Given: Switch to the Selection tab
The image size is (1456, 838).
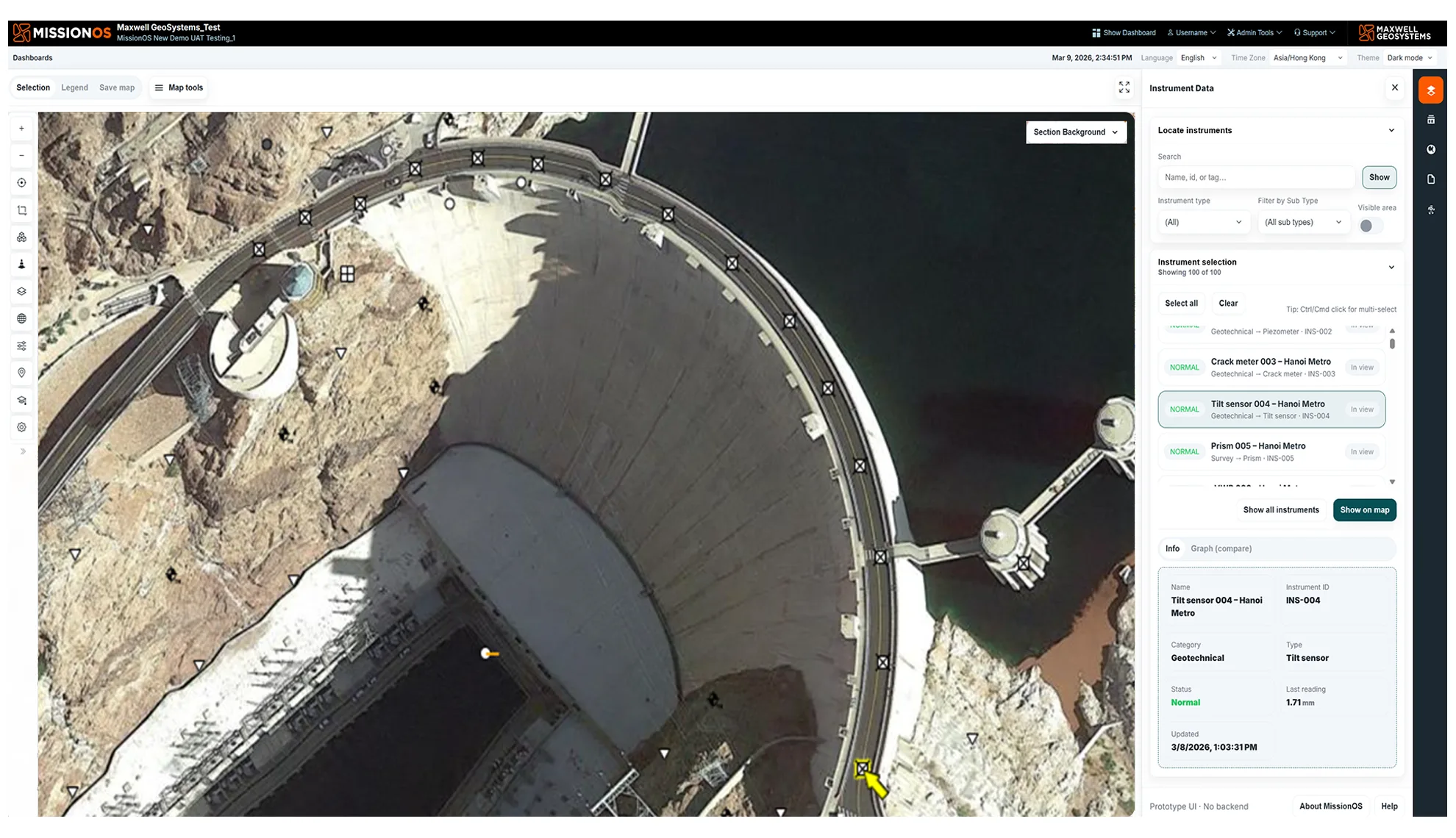Looking at the screenshot, I should coord(33,87).
